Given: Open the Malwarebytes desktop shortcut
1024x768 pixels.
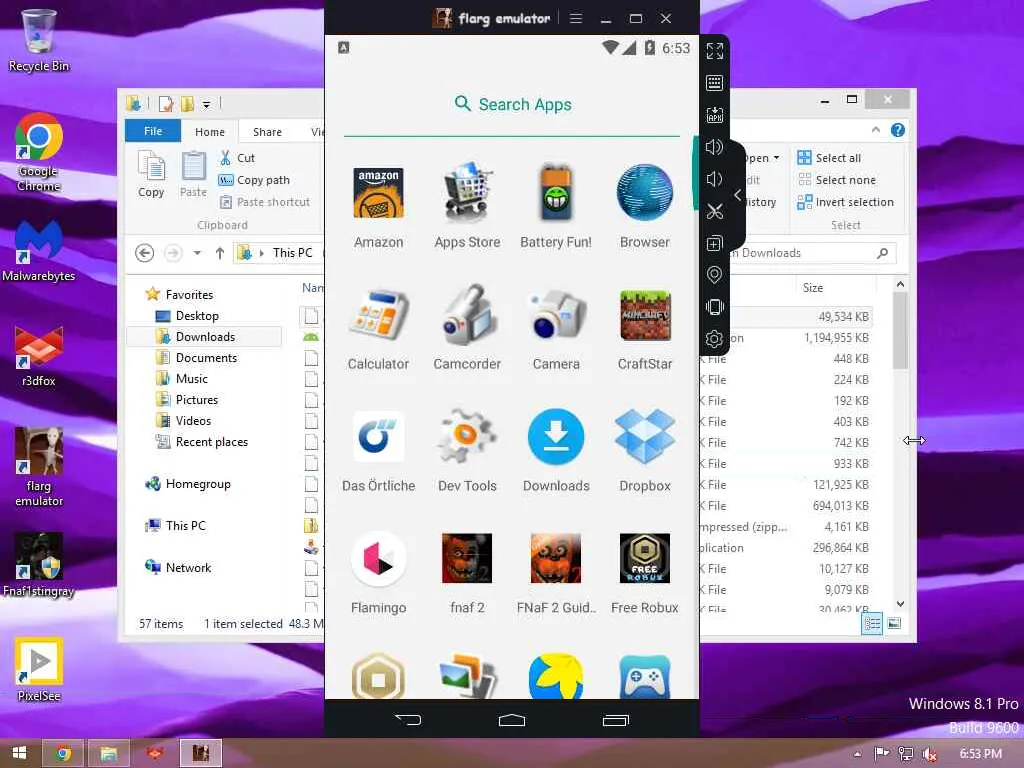Looking at the screenshot, I should click(39, 251).
